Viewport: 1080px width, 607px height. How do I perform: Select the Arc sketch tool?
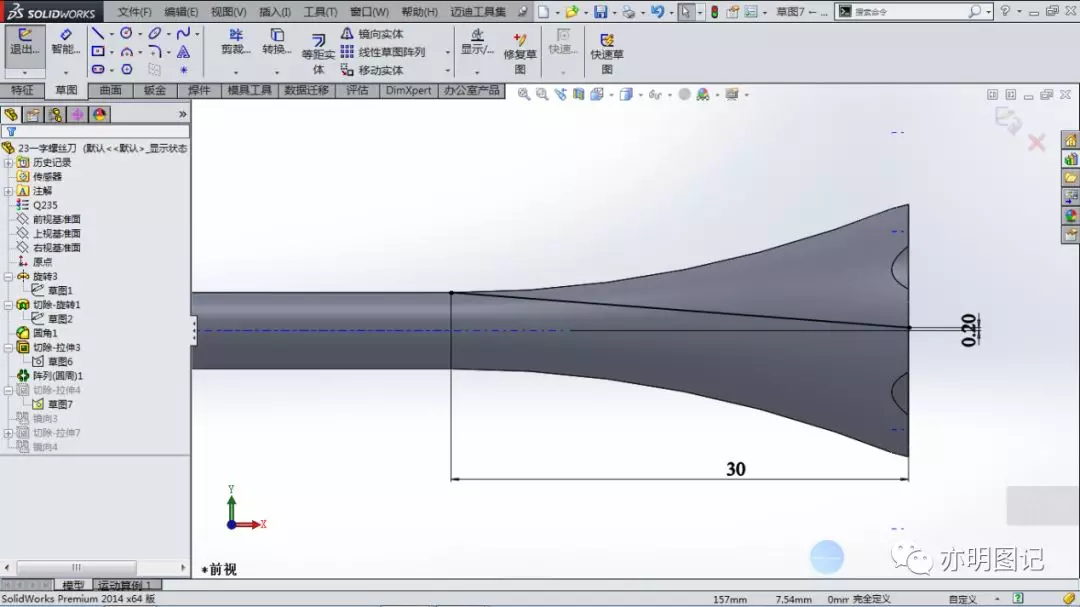[127, 52]
